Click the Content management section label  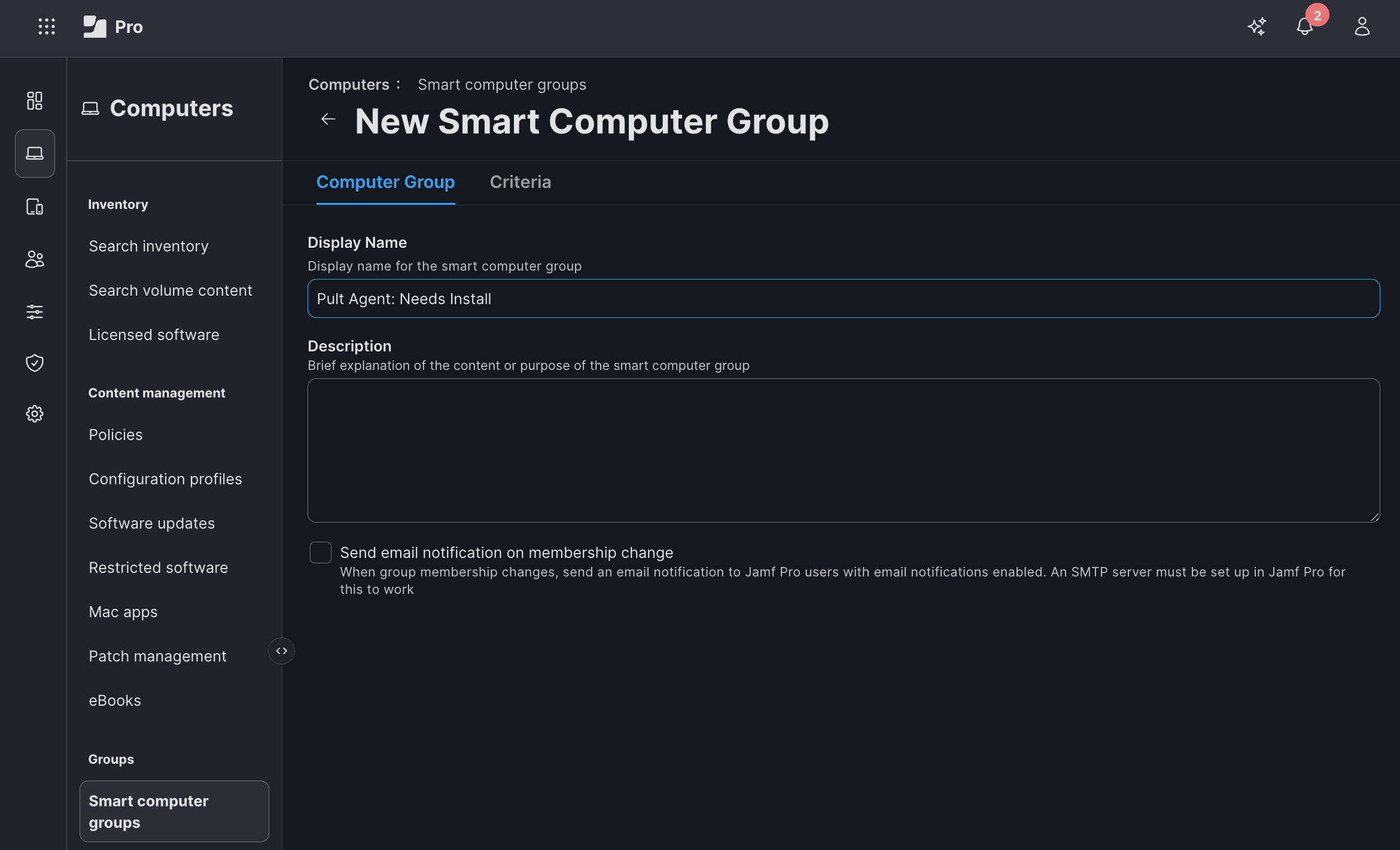point(157,393)
